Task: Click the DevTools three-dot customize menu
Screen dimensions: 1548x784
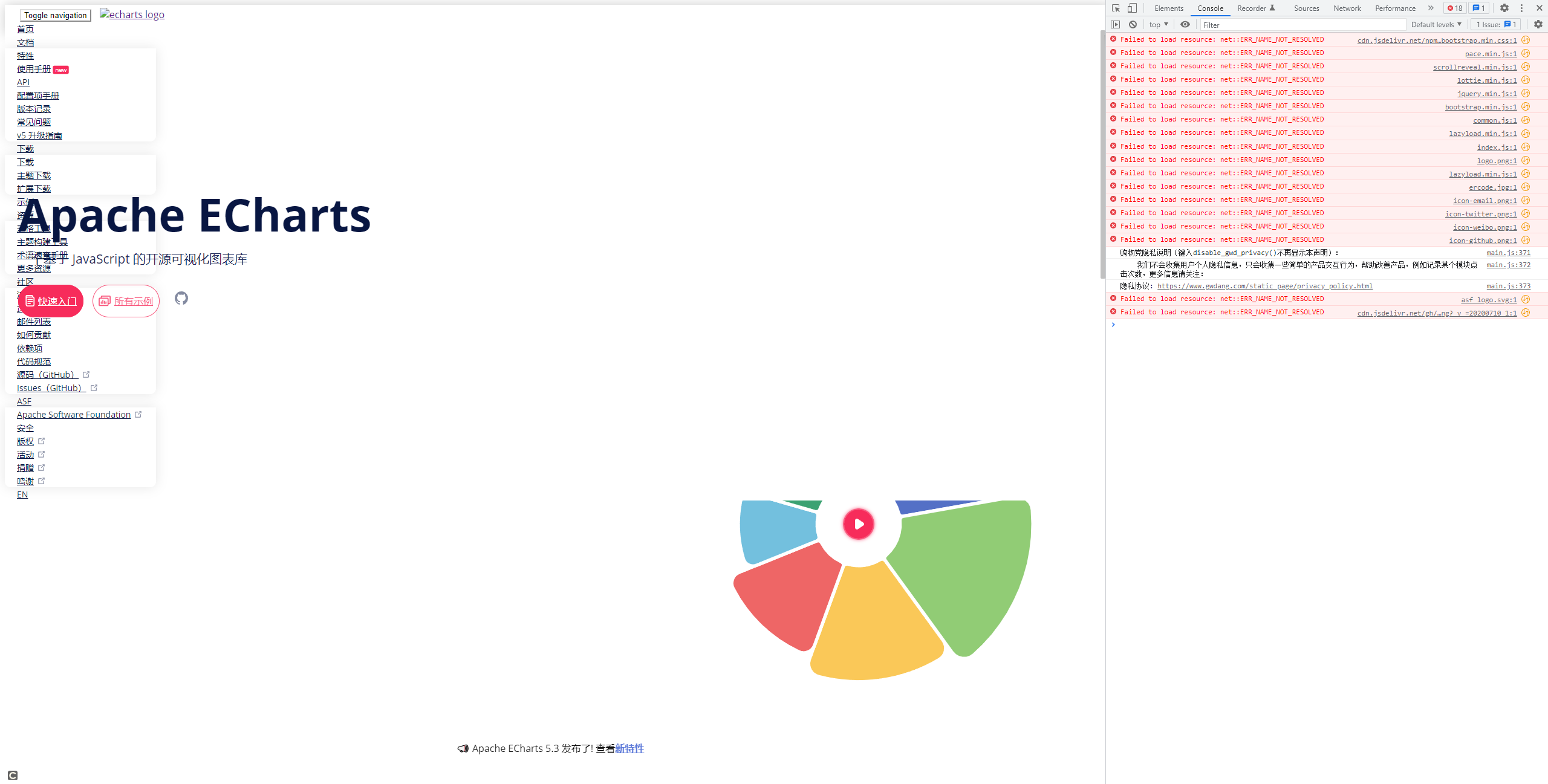Action: pos(1522,8)
